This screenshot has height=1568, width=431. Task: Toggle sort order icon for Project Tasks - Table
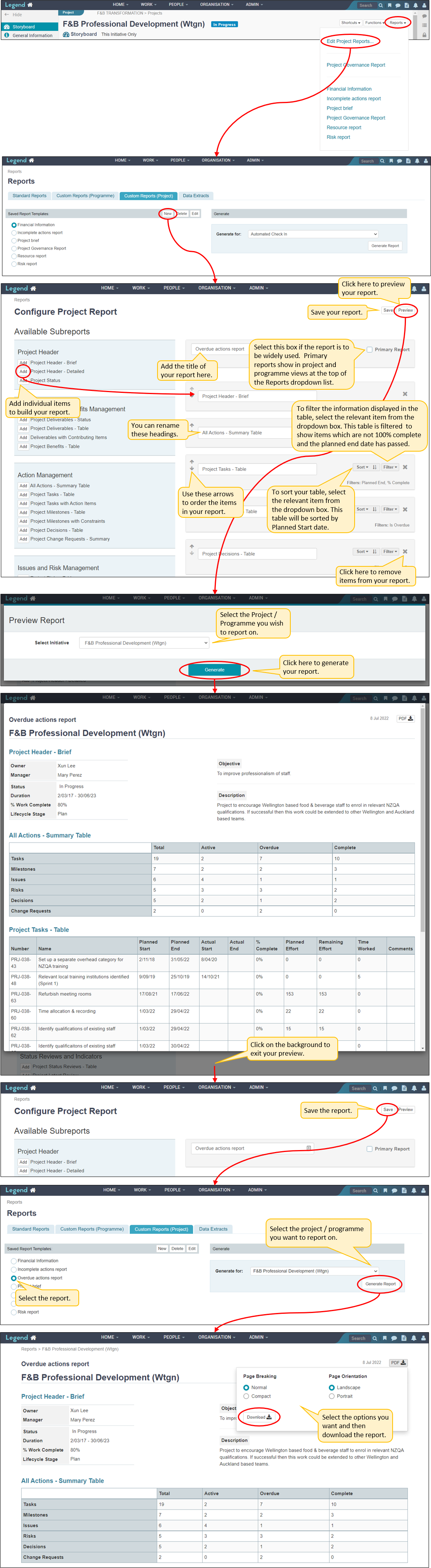tap(375, 467)
